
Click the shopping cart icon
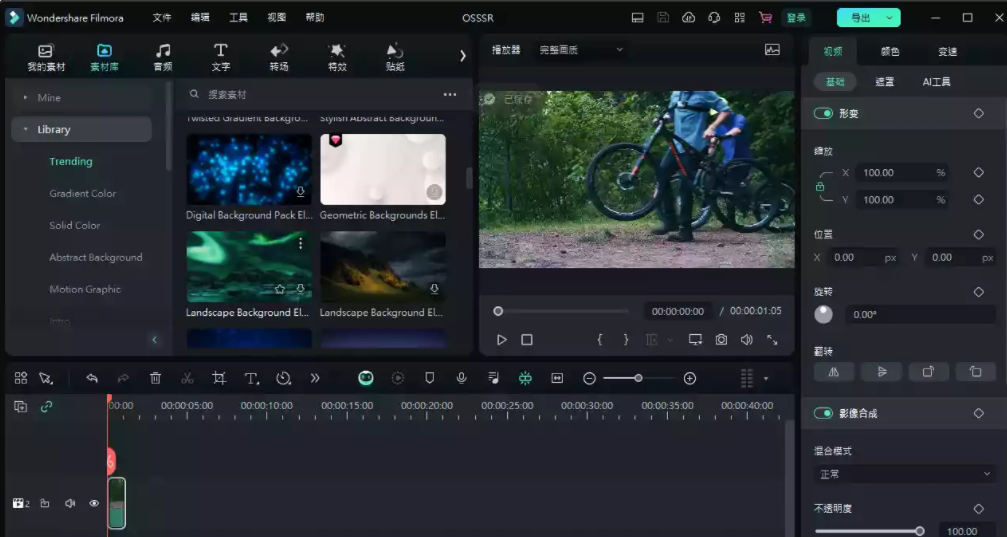[765, 18]
